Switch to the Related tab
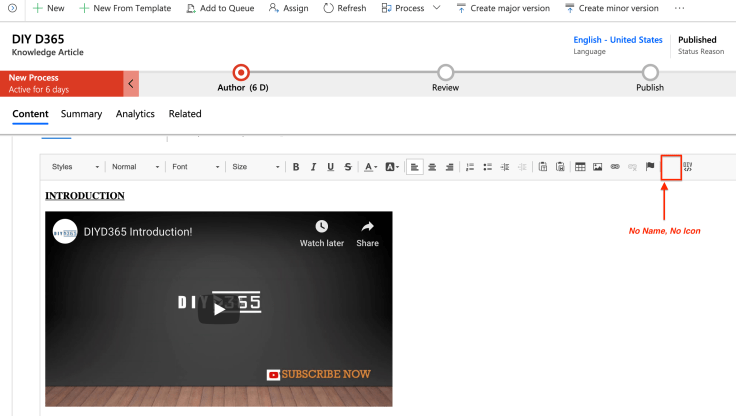 (x=185, y=114)
